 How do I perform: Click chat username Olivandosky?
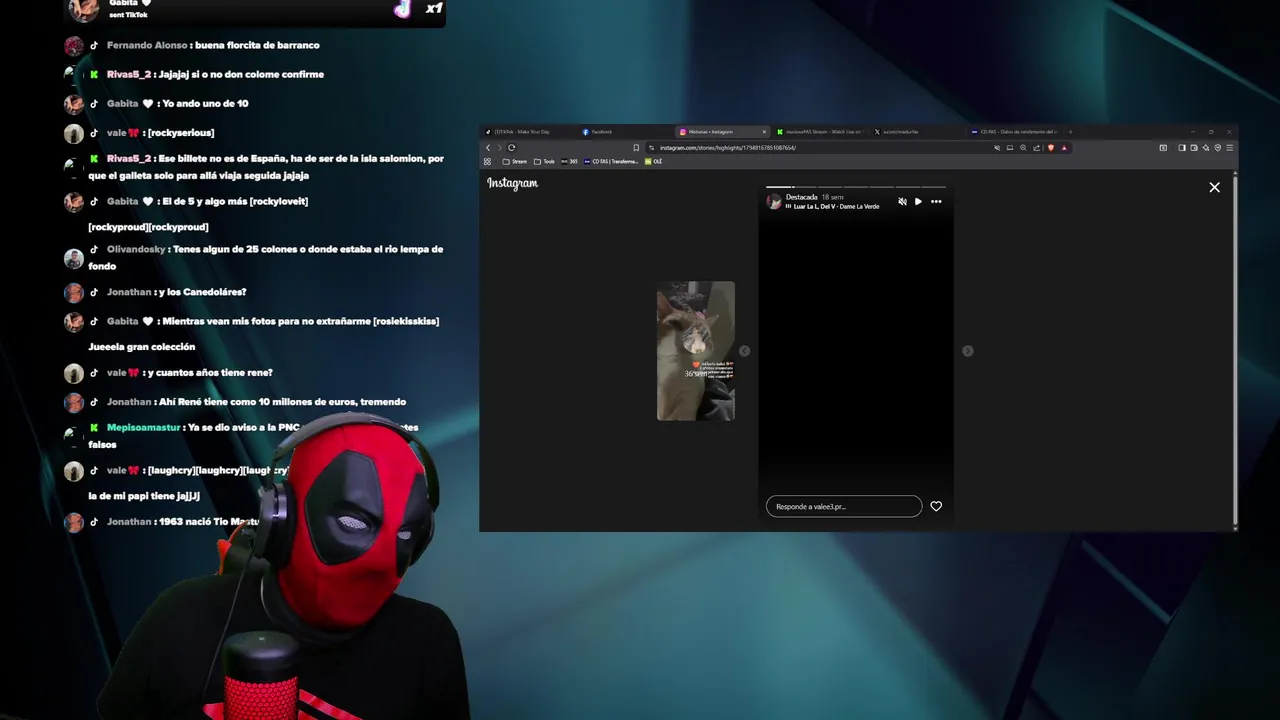click(136, 249)
